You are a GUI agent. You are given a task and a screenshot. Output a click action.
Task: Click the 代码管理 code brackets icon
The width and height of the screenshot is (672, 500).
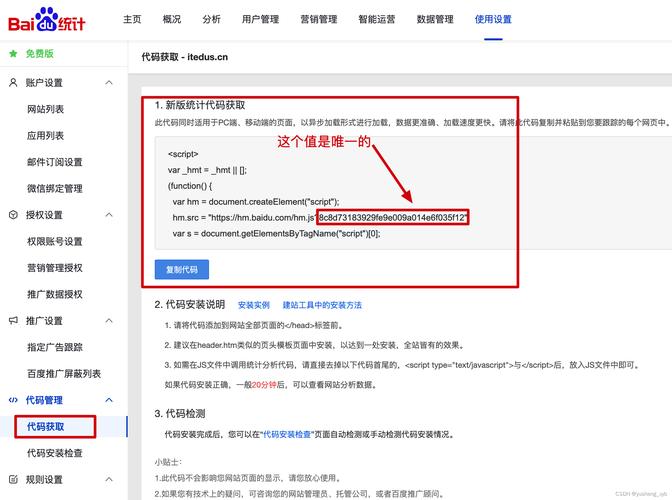coord(13,400)
